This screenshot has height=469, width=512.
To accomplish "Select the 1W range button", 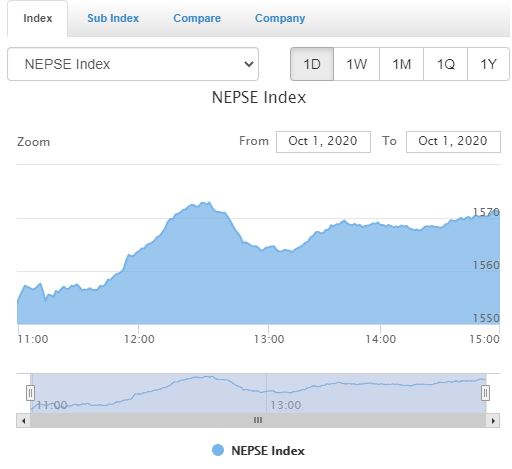I will [356, 64].
